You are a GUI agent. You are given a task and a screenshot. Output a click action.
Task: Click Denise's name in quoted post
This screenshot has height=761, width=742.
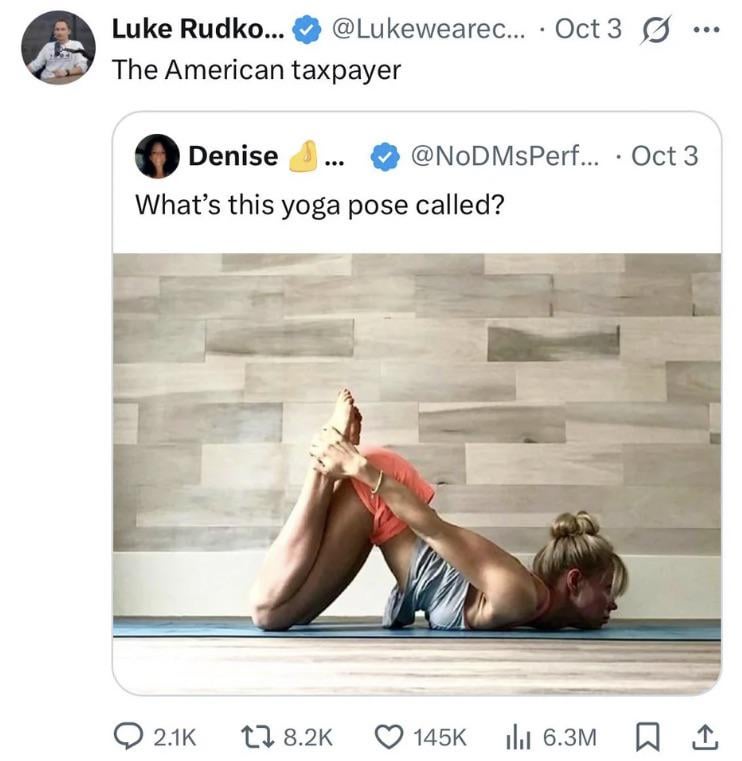[x=233, y=156]
